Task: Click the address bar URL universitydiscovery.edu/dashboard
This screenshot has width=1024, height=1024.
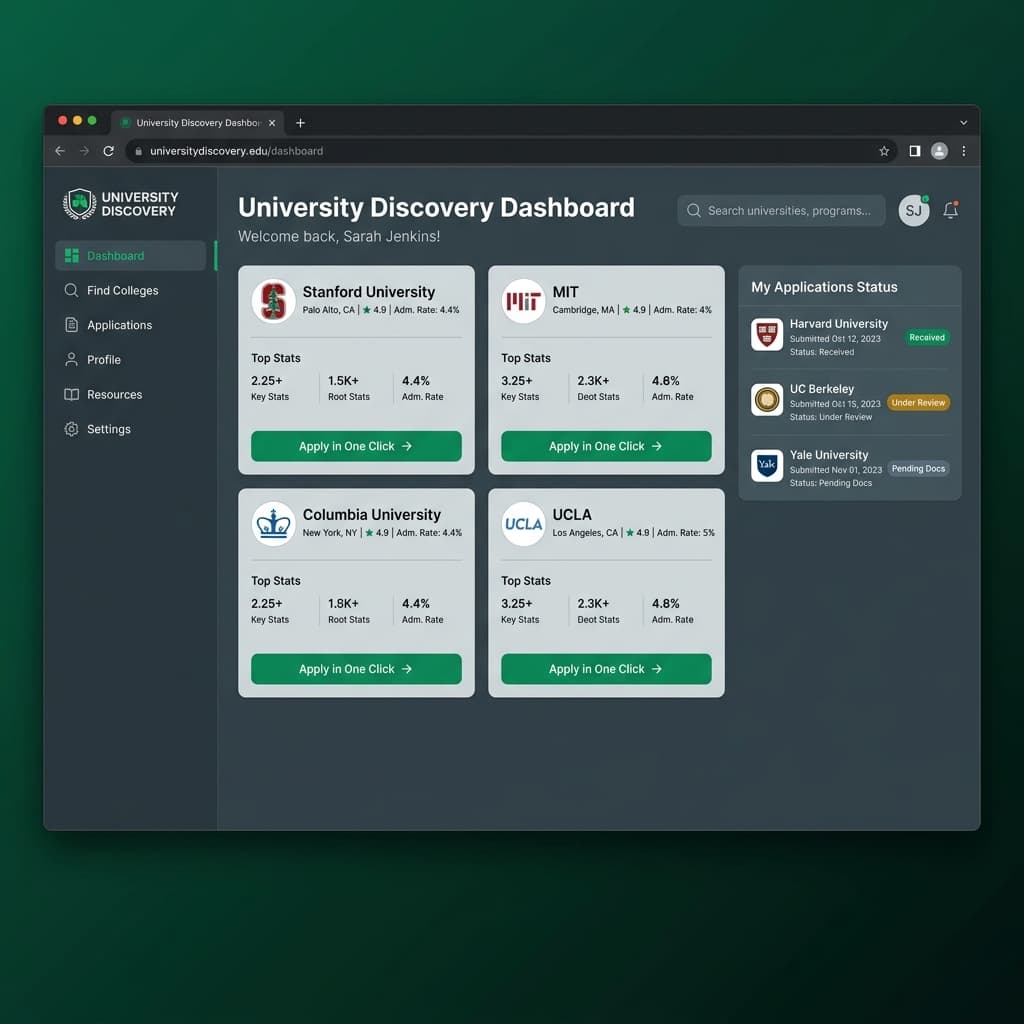Action: [x=236, y=151]
